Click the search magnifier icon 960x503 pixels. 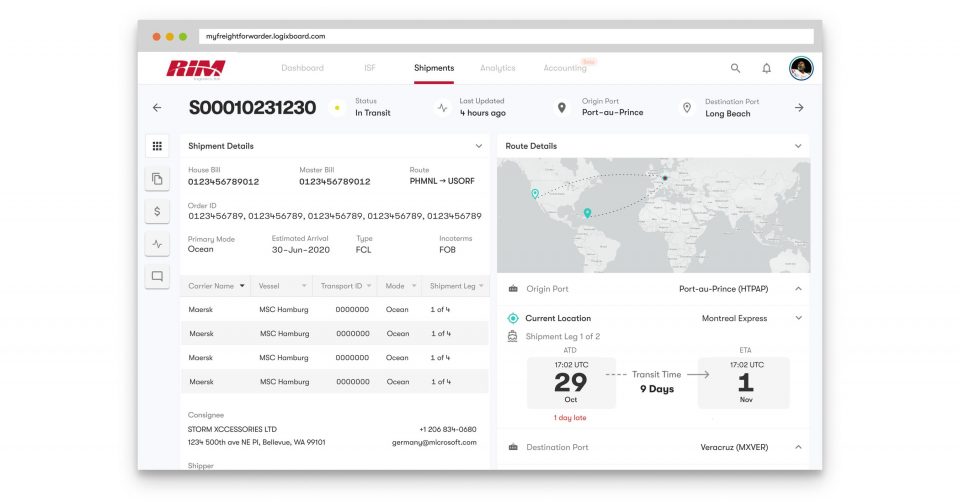(x=736, y=68)
